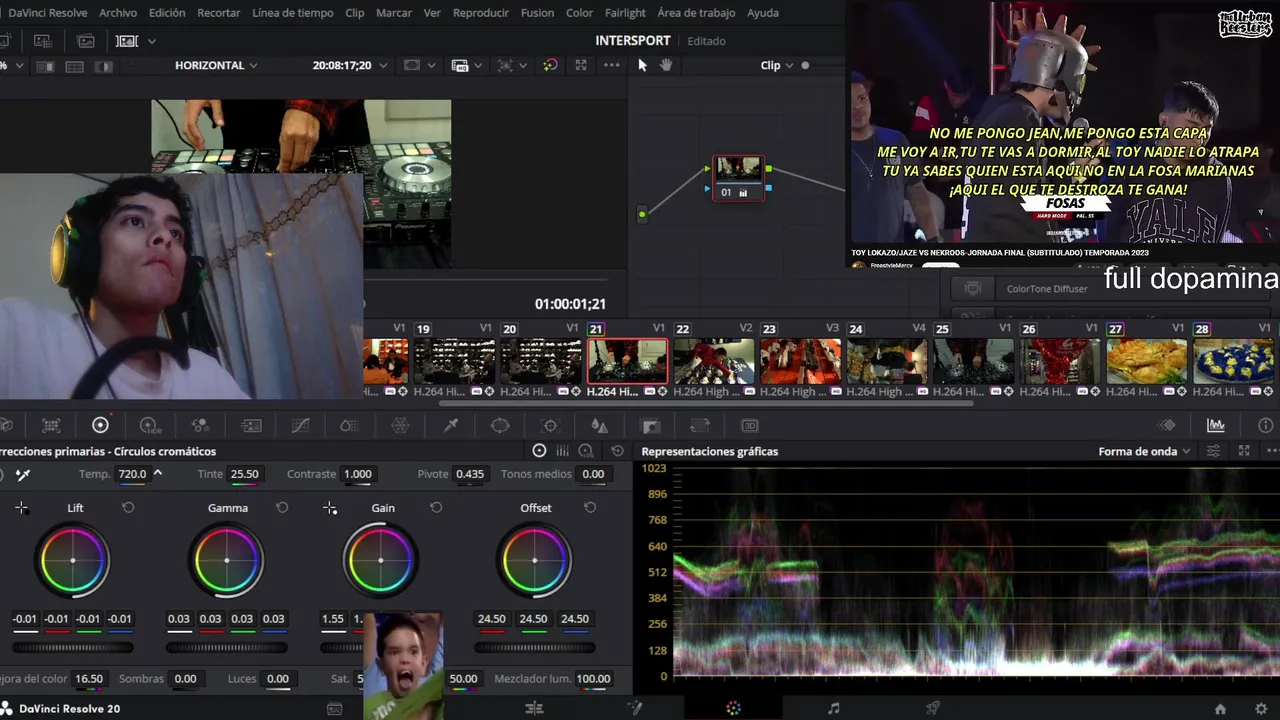Screen dimensions: 1280x720
Task: Switch primaries to bars mode
Action: [562, 451]
